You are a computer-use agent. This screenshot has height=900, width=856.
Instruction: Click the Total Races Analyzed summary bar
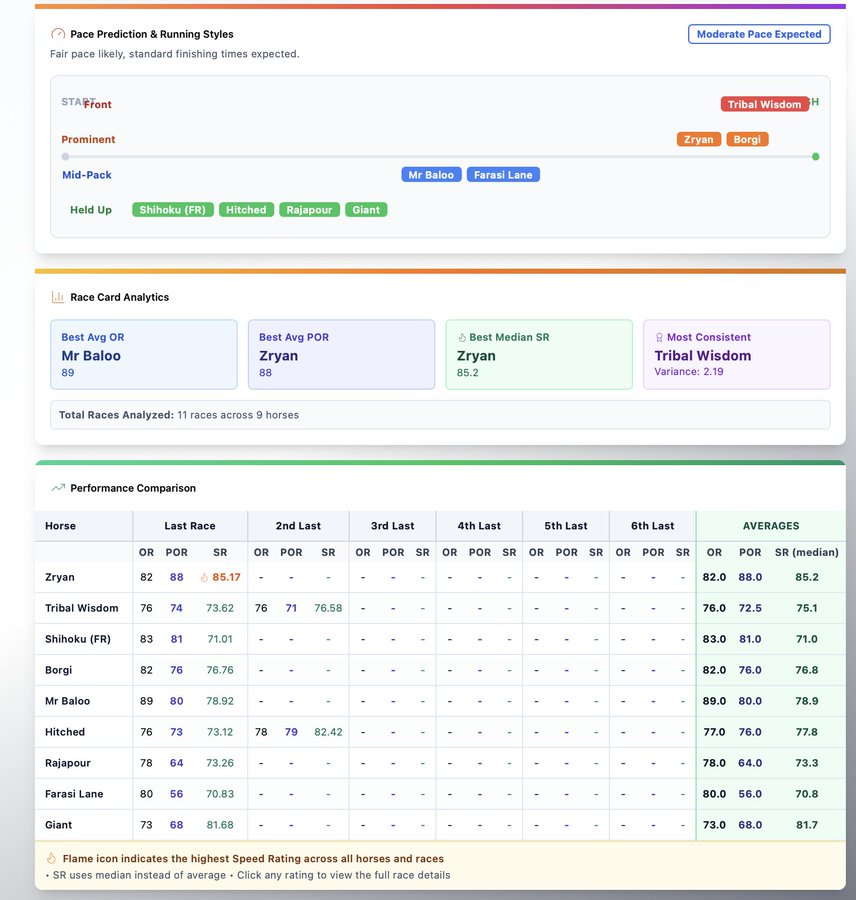pos(440,415)
